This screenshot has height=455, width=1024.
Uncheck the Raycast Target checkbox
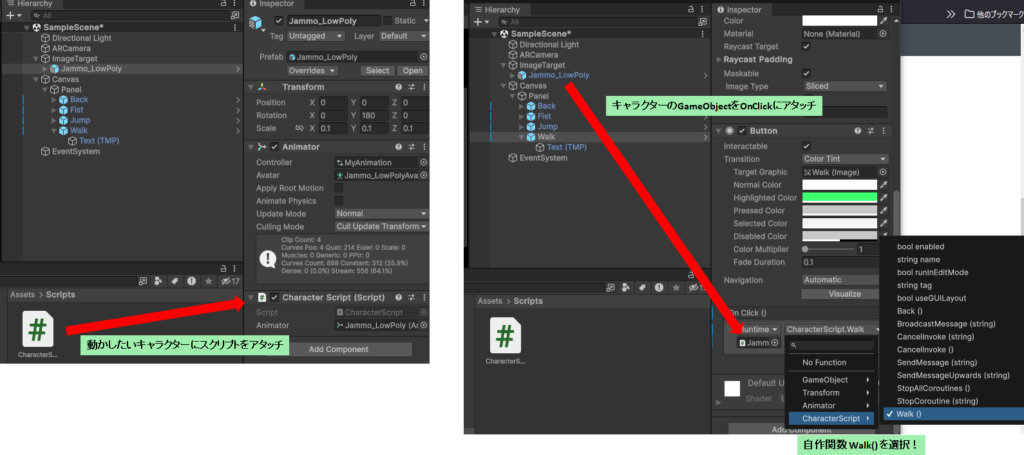point(807,46)
